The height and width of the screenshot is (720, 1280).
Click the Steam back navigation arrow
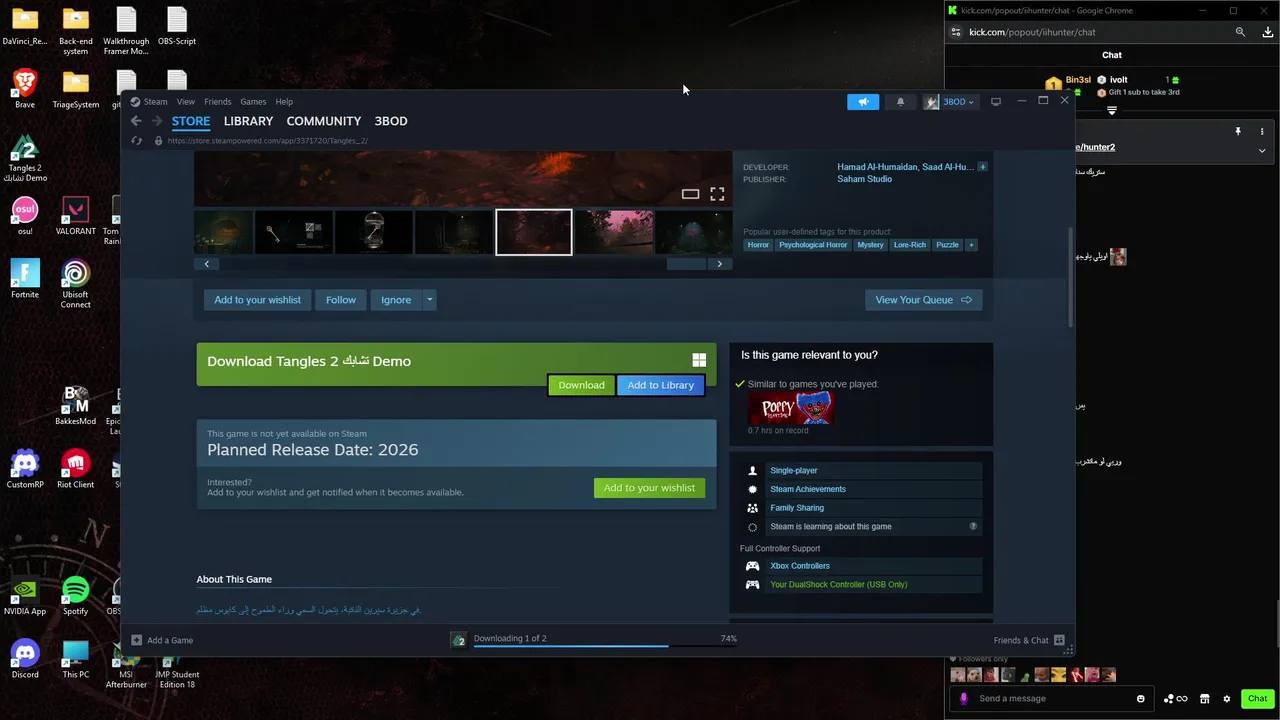click(x=136, y=121)
